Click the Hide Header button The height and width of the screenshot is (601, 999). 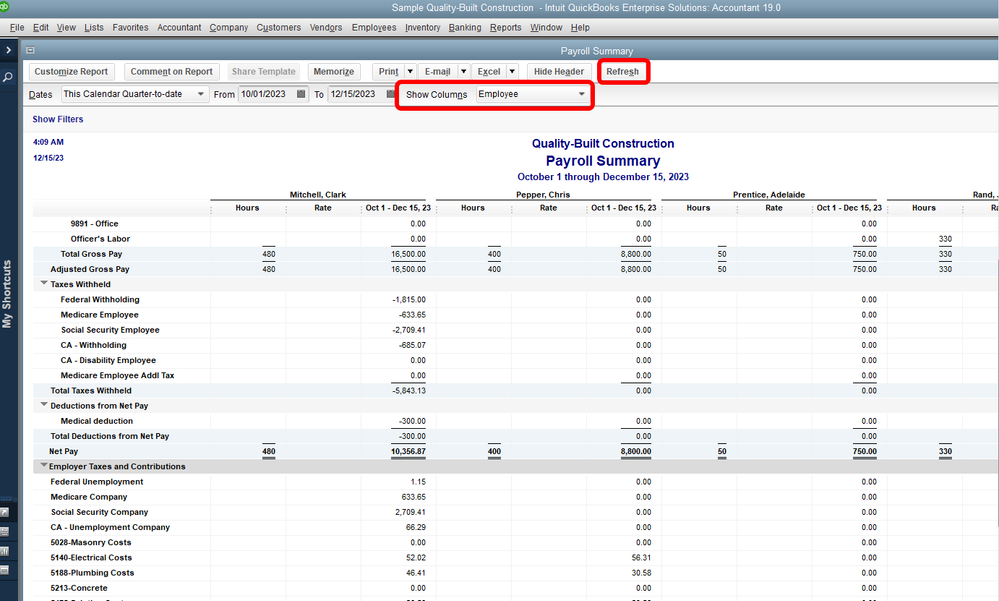click(559, 71)
